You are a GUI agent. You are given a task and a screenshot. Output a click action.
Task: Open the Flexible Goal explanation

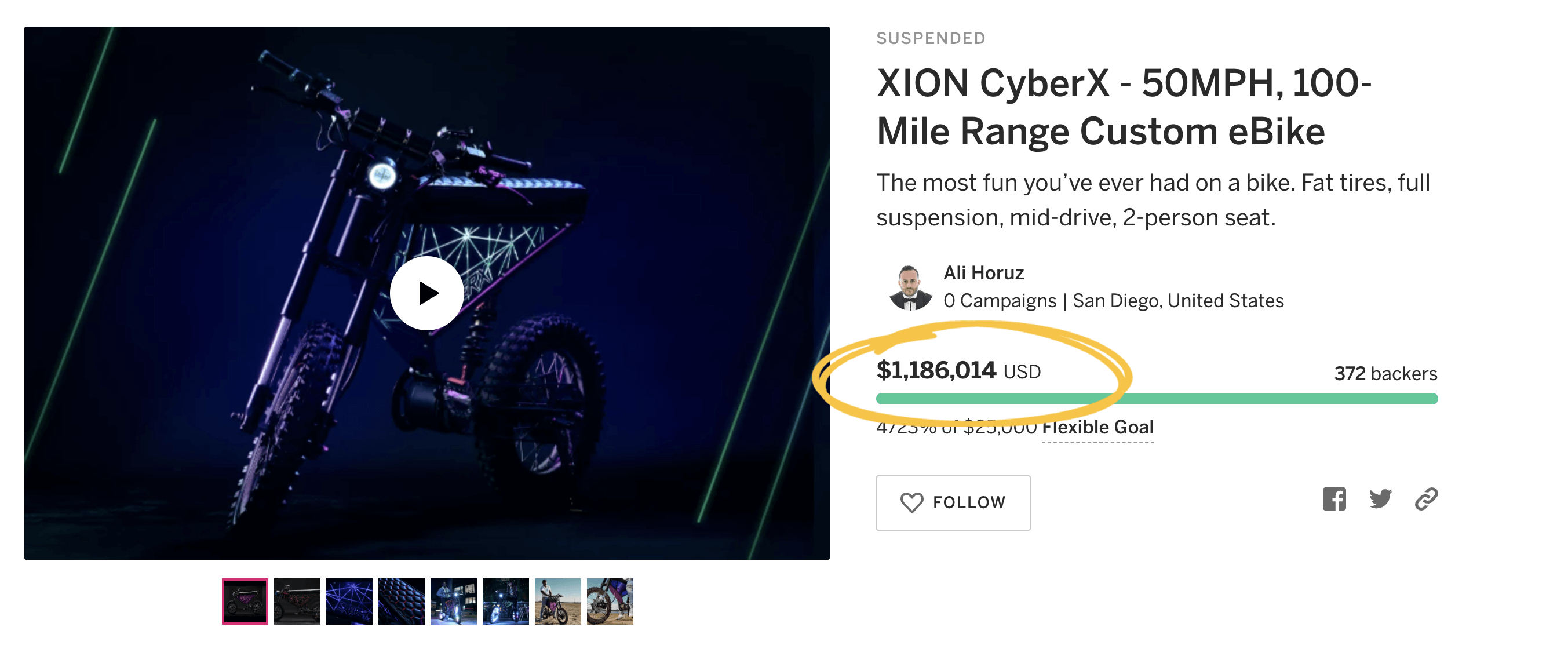[1097, 427]
